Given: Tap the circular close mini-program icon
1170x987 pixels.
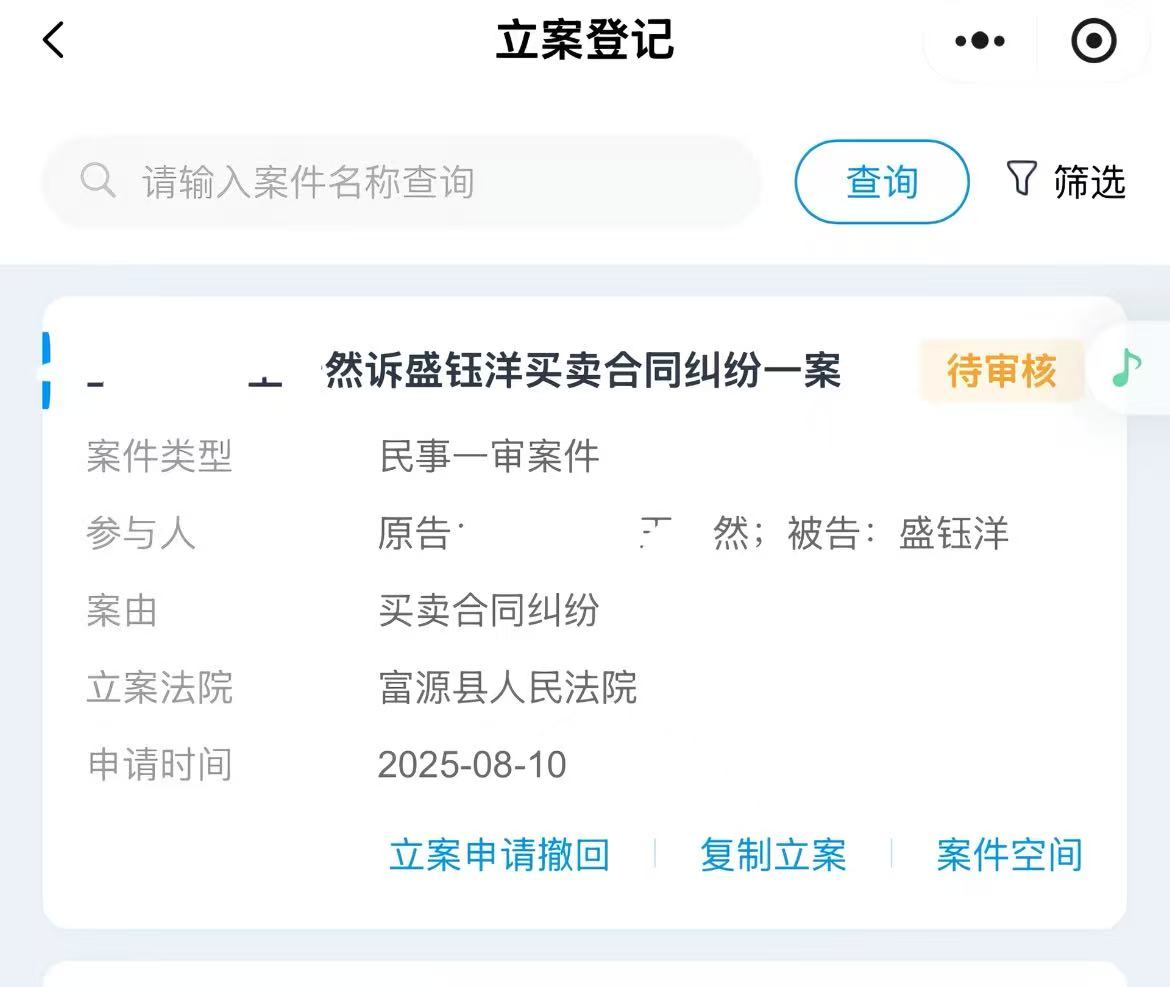Looking at the screenshot, I should (x=1093, y=41).
